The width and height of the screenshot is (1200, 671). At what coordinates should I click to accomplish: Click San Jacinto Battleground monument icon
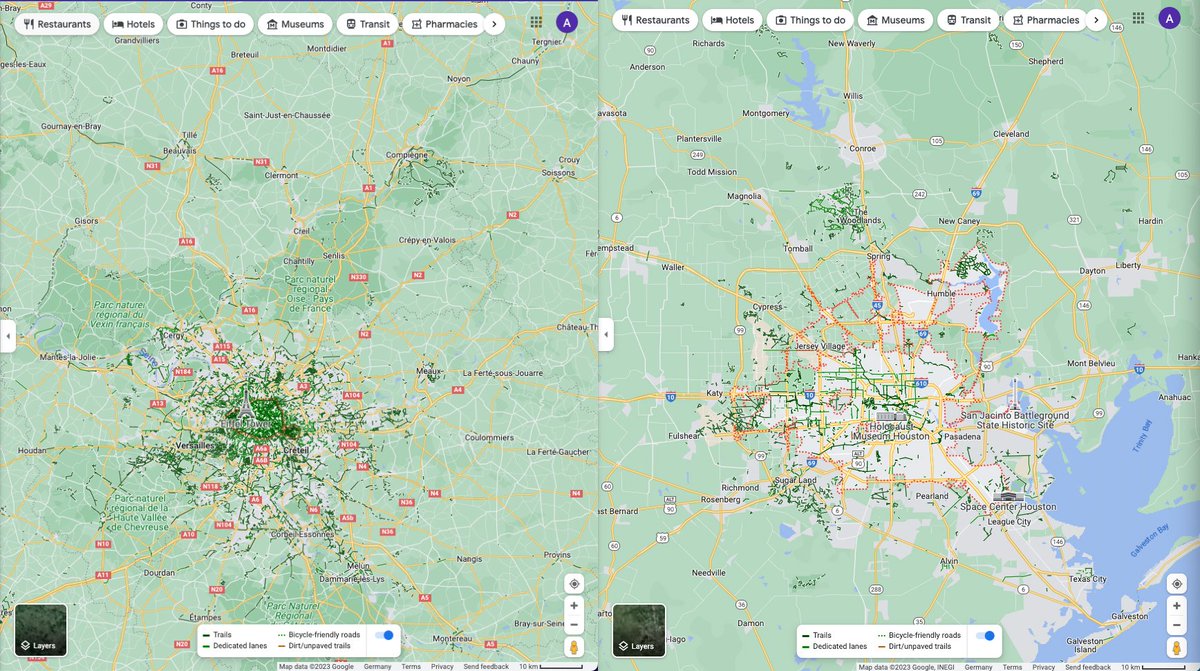(1014, 394)
